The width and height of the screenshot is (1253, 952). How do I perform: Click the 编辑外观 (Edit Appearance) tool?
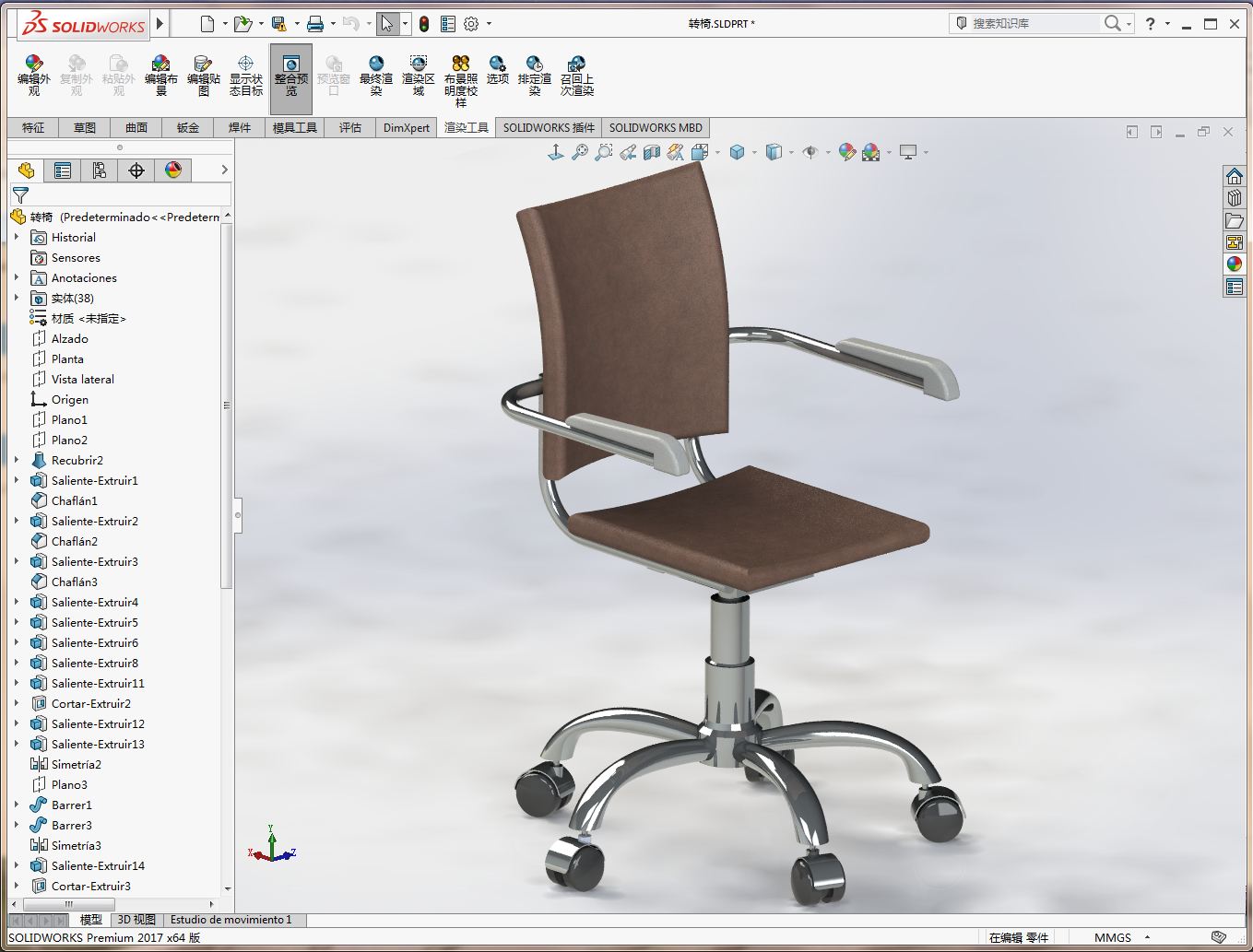[33, 76]
